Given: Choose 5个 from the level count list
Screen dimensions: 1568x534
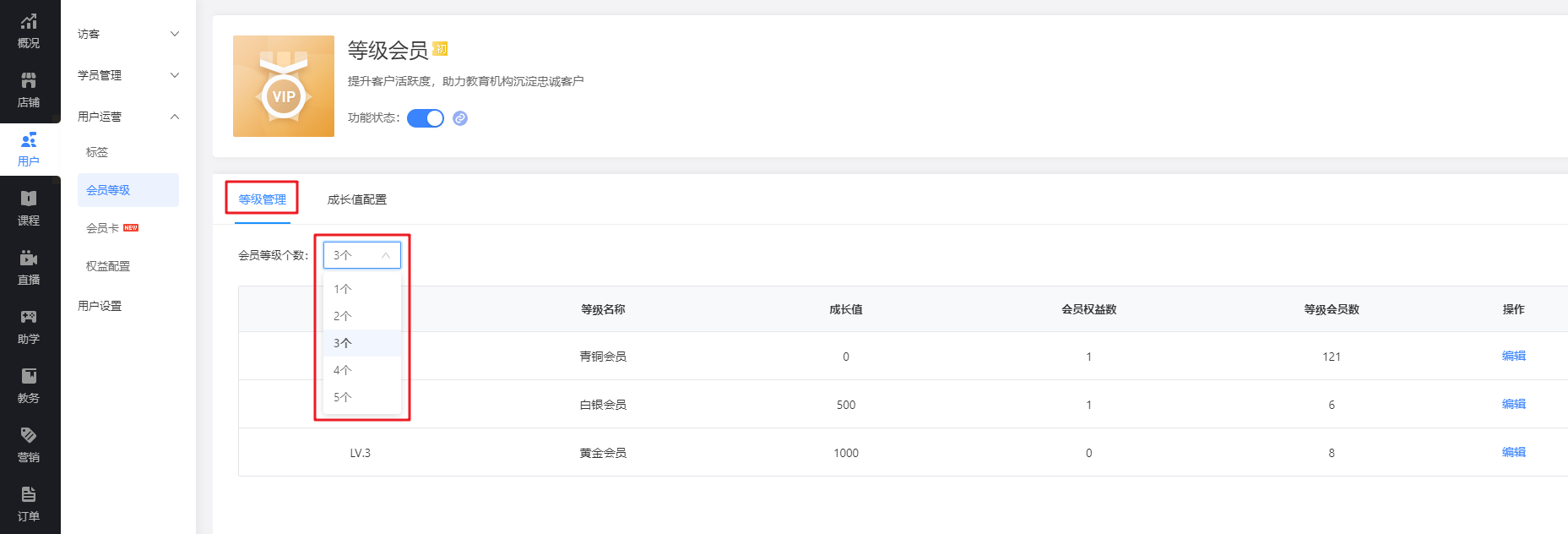Looking at the screenshot, I should point(343,397).
